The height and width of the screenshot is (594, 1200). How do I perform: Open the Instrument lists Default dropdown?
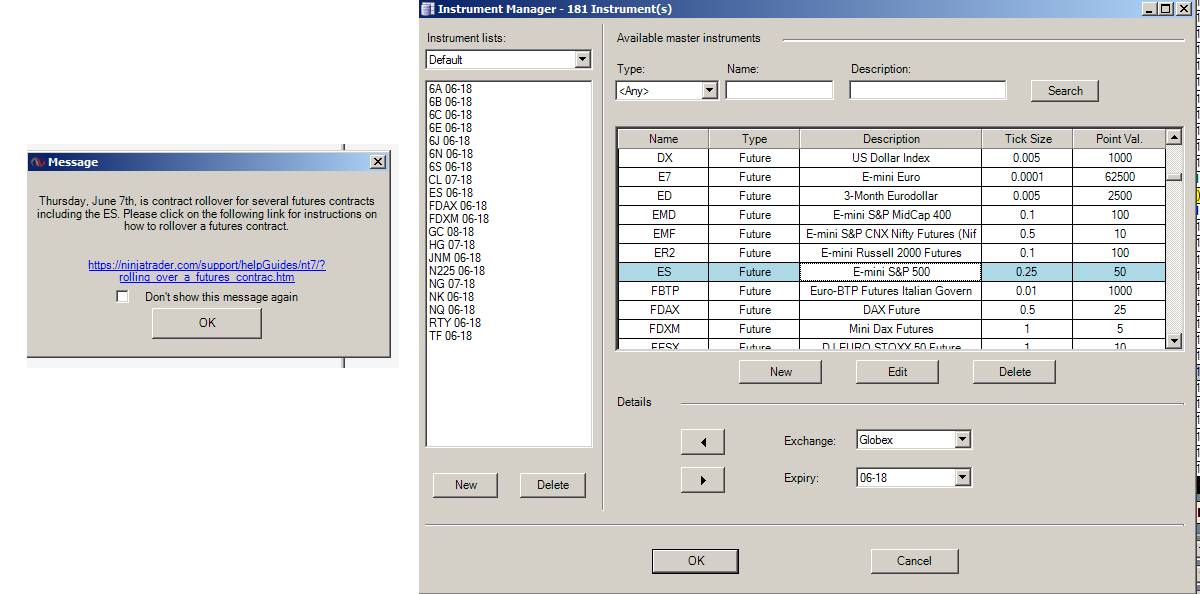tap(583, 60)
